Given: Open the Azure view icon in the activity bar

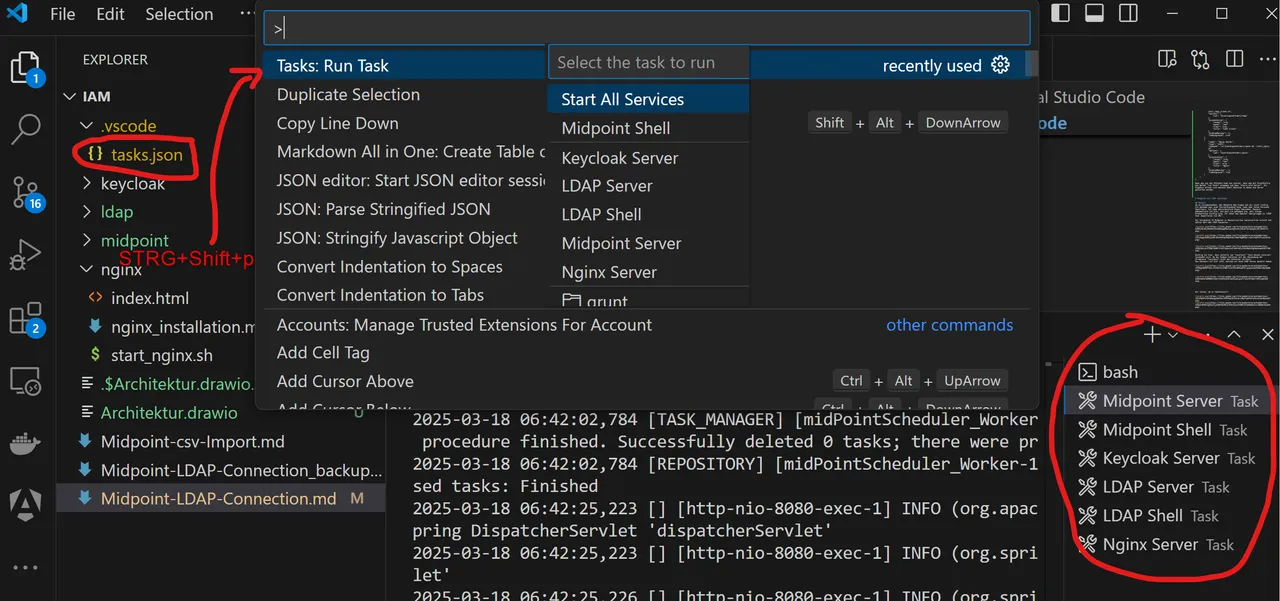Looking at the screenshot, I should point(25,502).
